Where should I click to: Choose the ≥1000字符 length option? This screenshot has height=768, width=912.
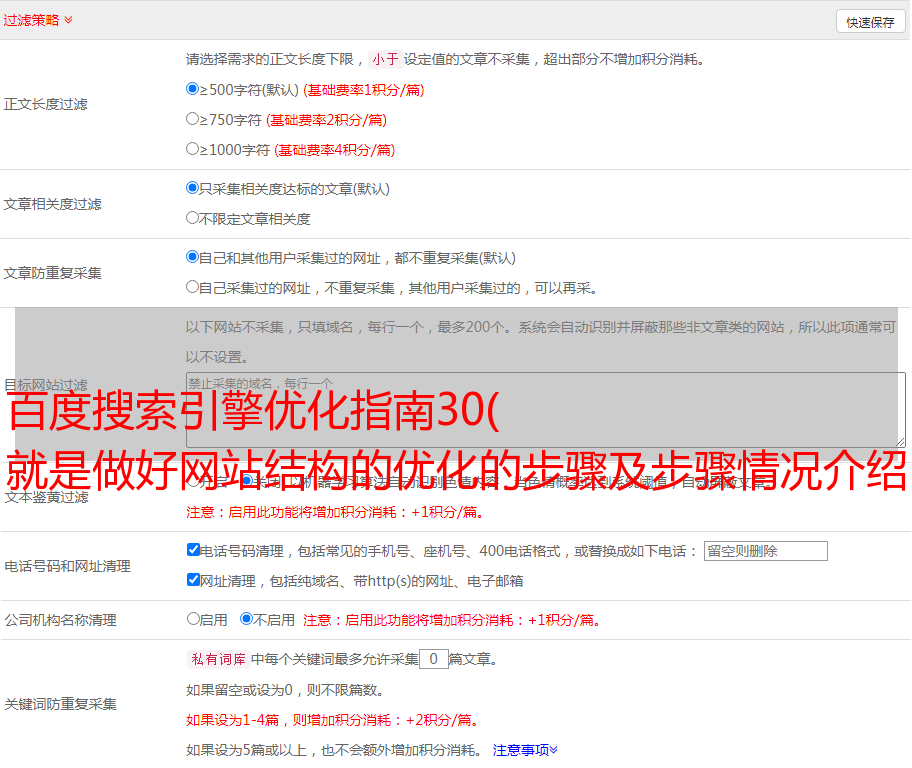pos(193,149)
